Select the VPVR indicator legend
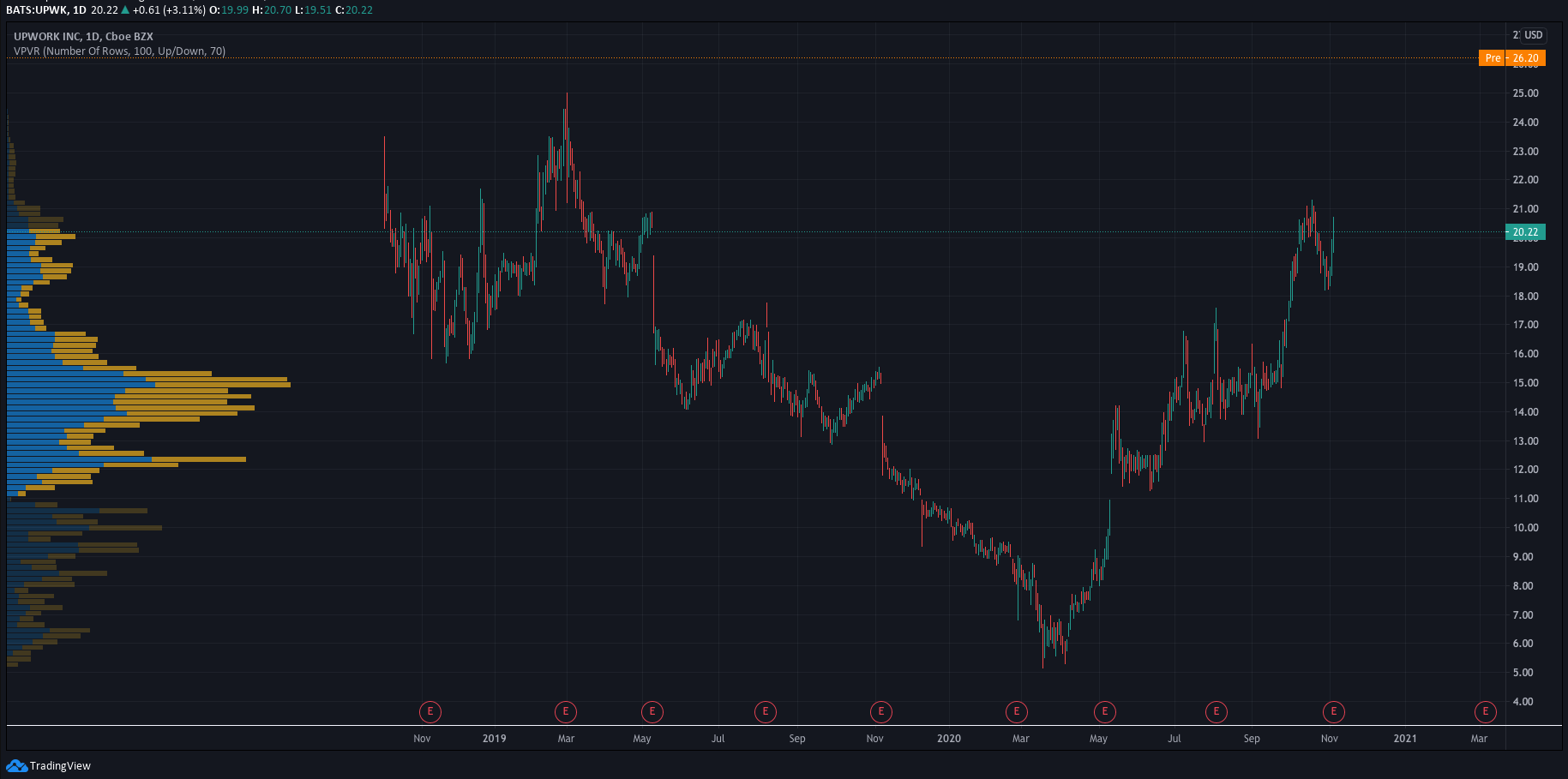The height and width of the screenshot is (779, 1568). pyautogui.click(x=119, y=51)
